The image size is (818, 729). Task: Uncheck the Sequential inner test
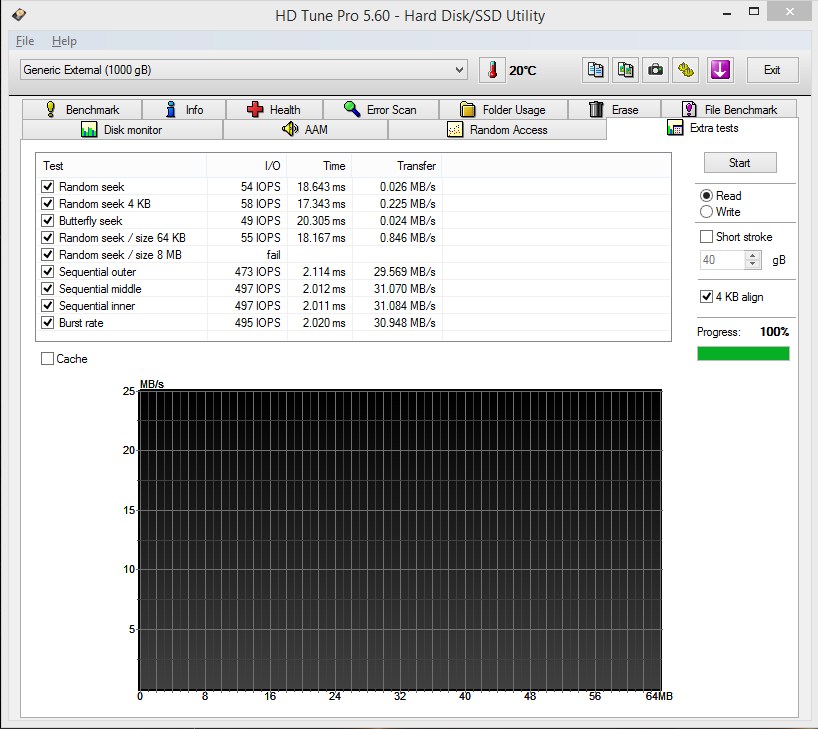(47, 305)
